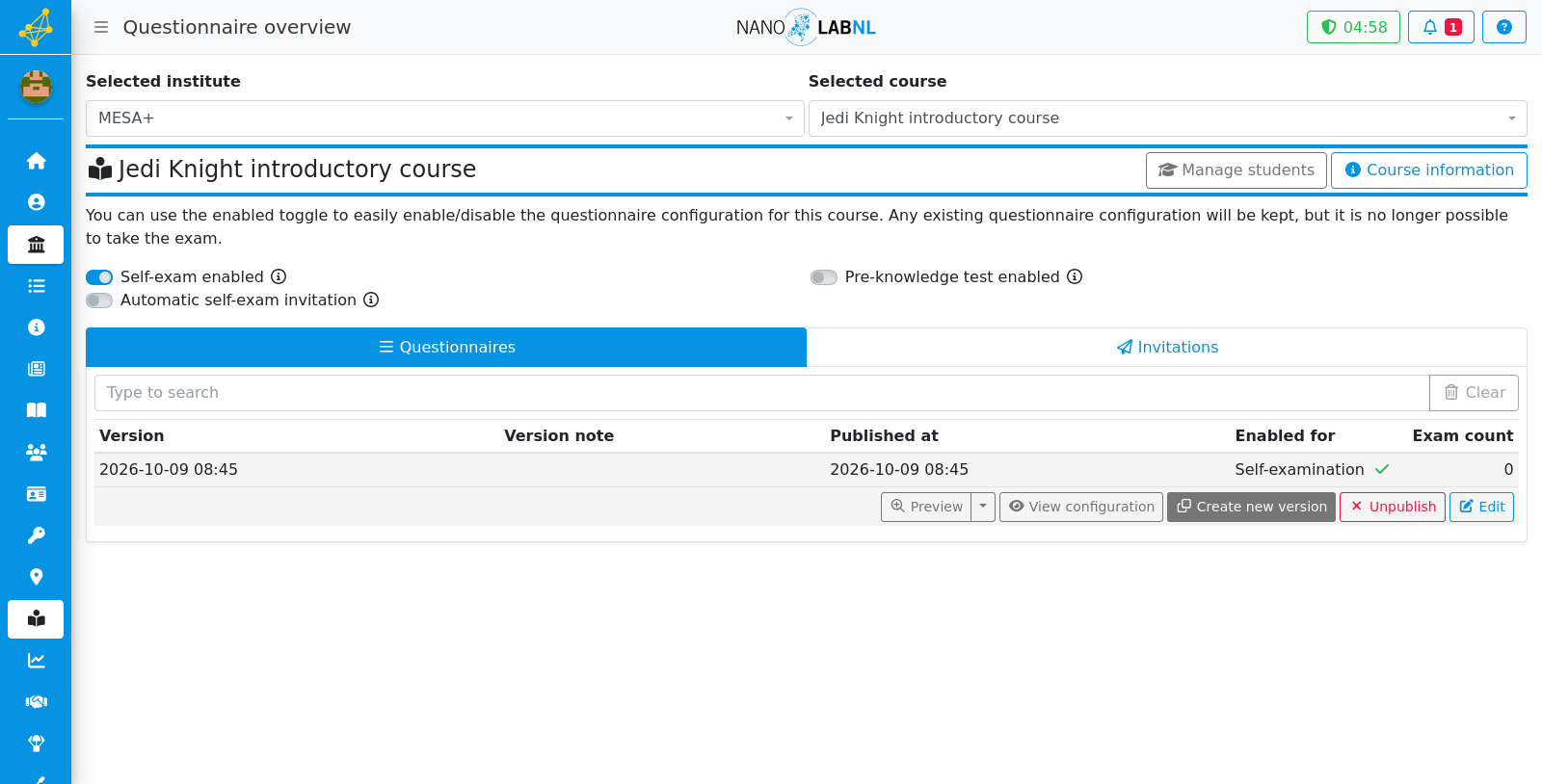
Task: Open the statistics chart sidebar icon
Action: [x=36, y=661]
